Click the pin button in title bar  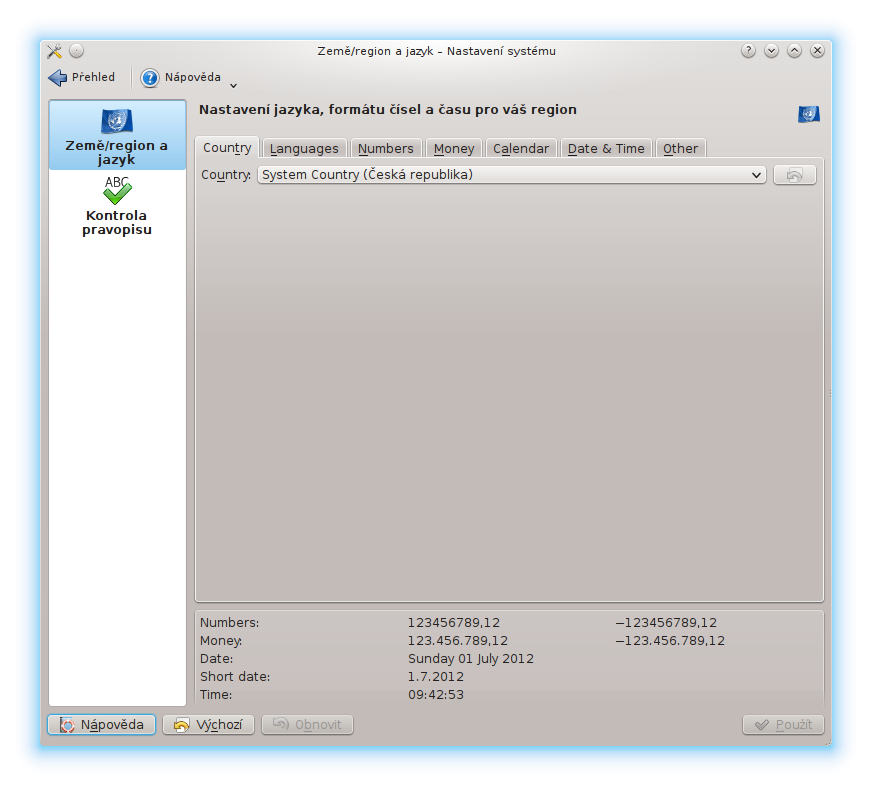coord(77,51)
